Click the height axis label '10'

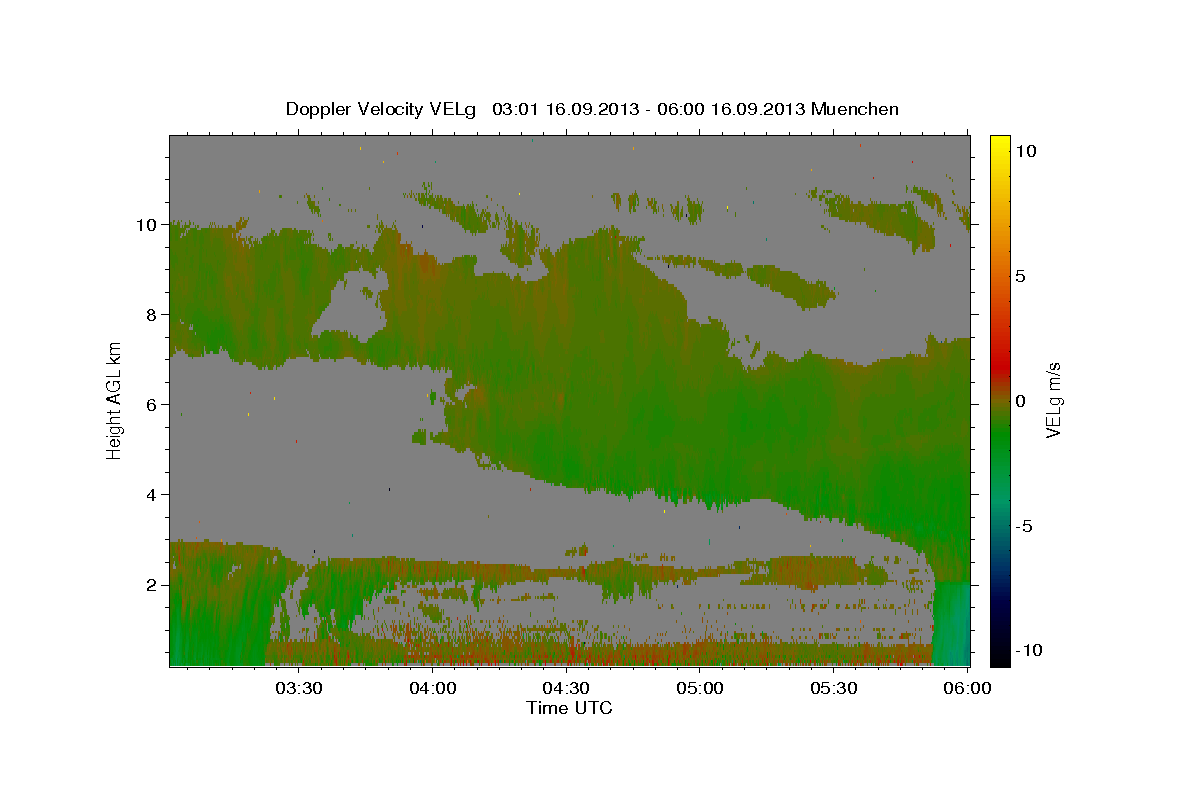point(149,225)
